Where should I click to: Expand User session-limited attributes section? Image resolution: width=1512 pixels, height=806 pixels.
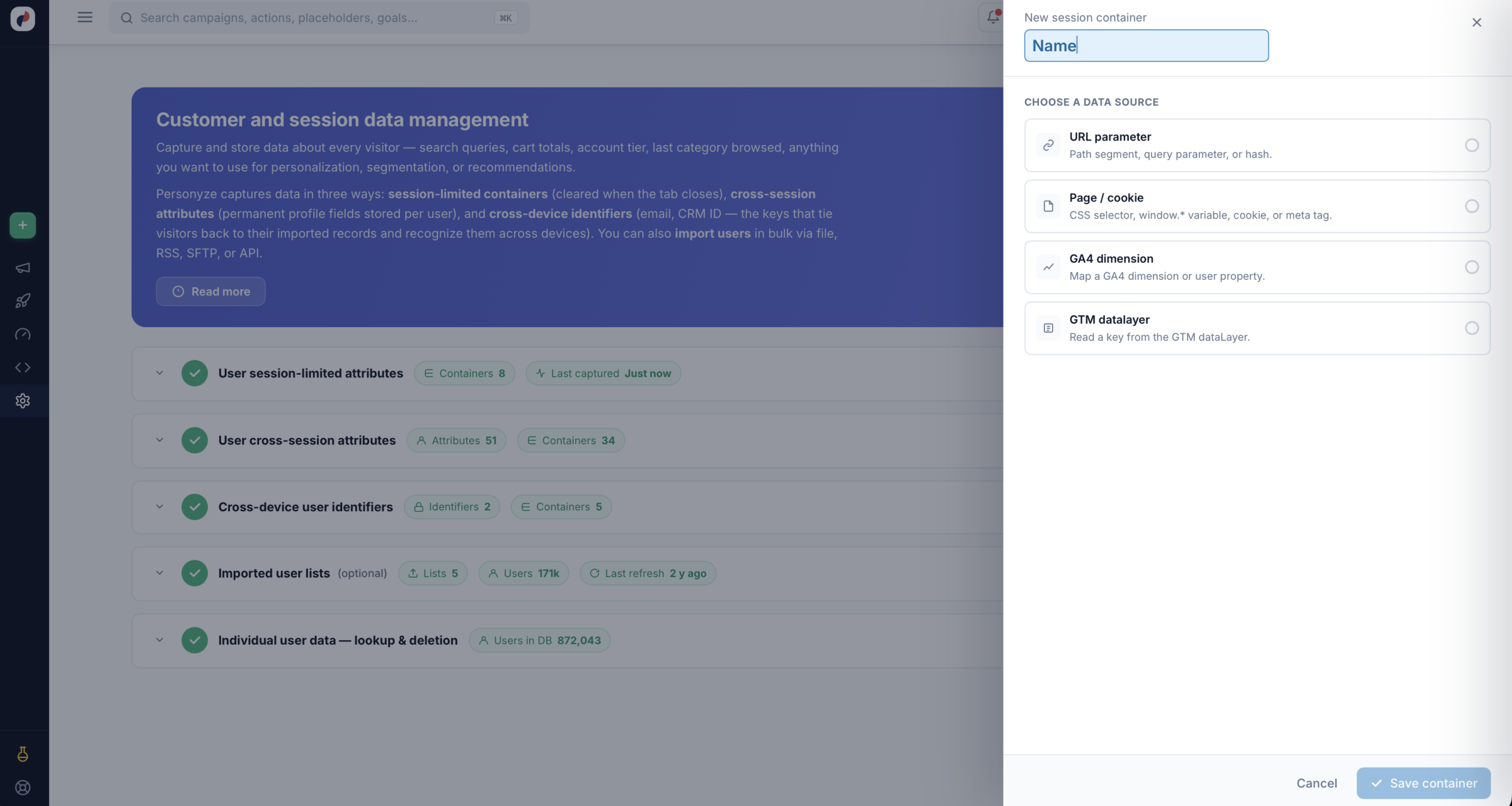(x=159, y=373)
